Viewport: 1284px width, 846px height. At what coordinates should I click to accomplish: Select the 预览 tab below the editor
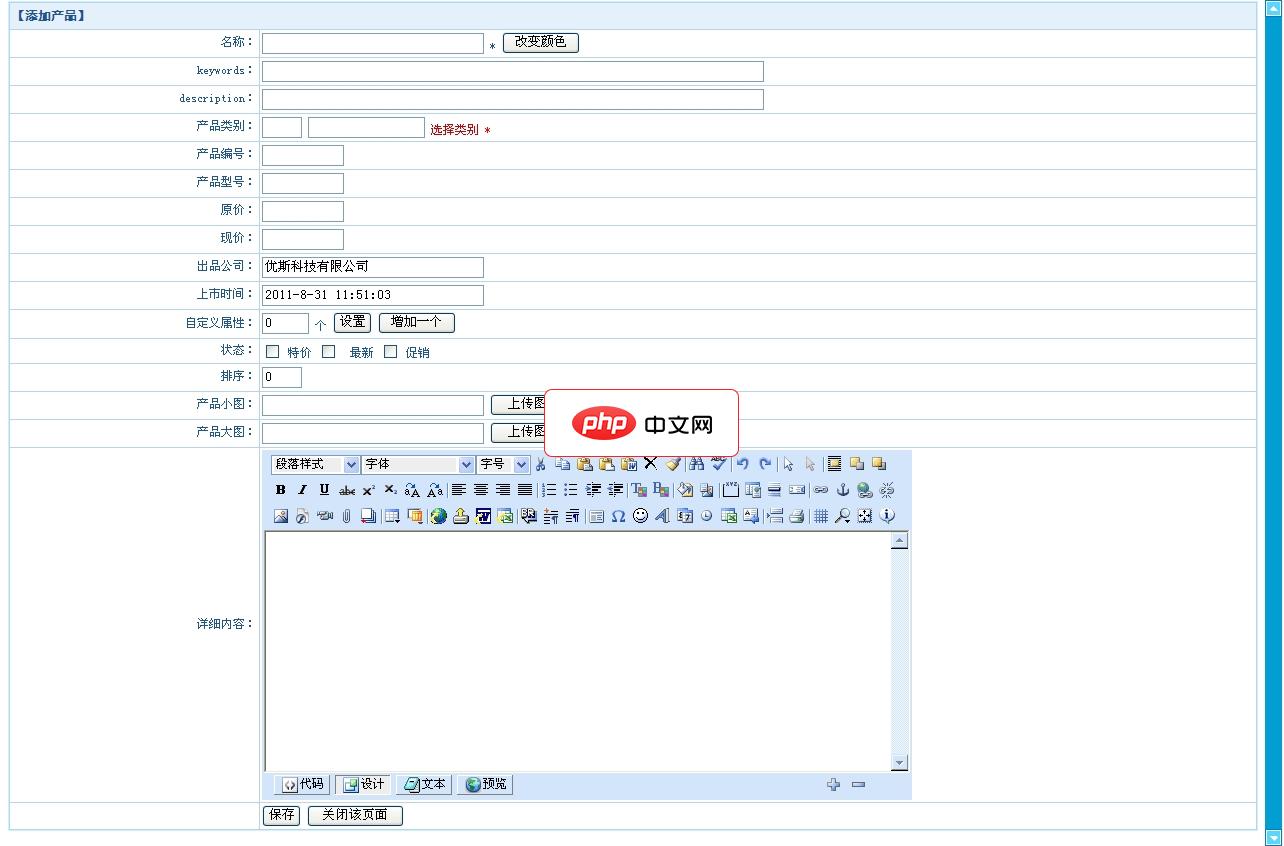click(x=484, y=784)
